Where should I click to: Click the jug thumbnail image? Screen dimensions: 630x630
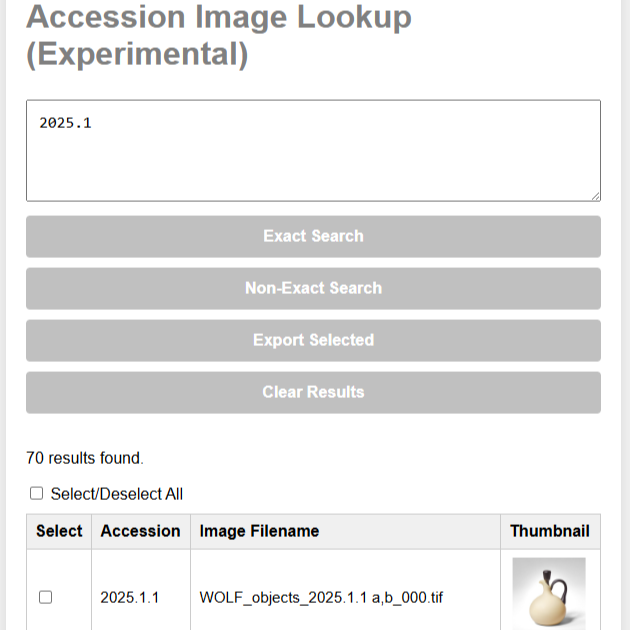[549, 594]
